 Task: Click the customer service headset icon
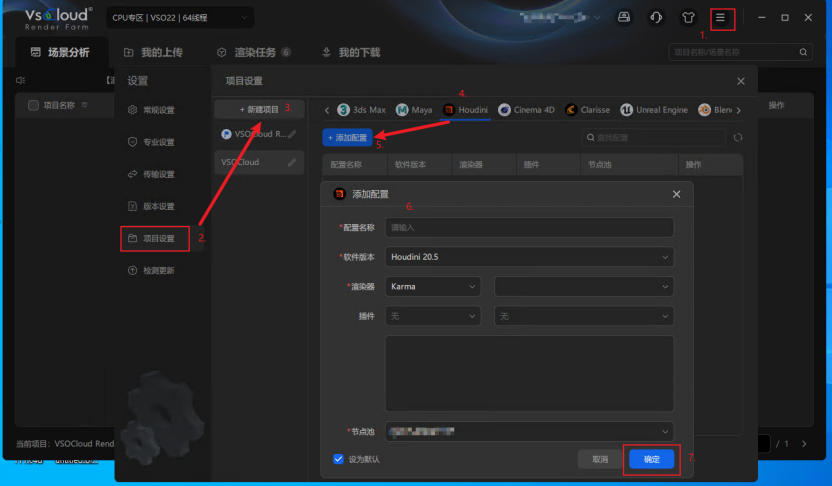pos(656,18)
